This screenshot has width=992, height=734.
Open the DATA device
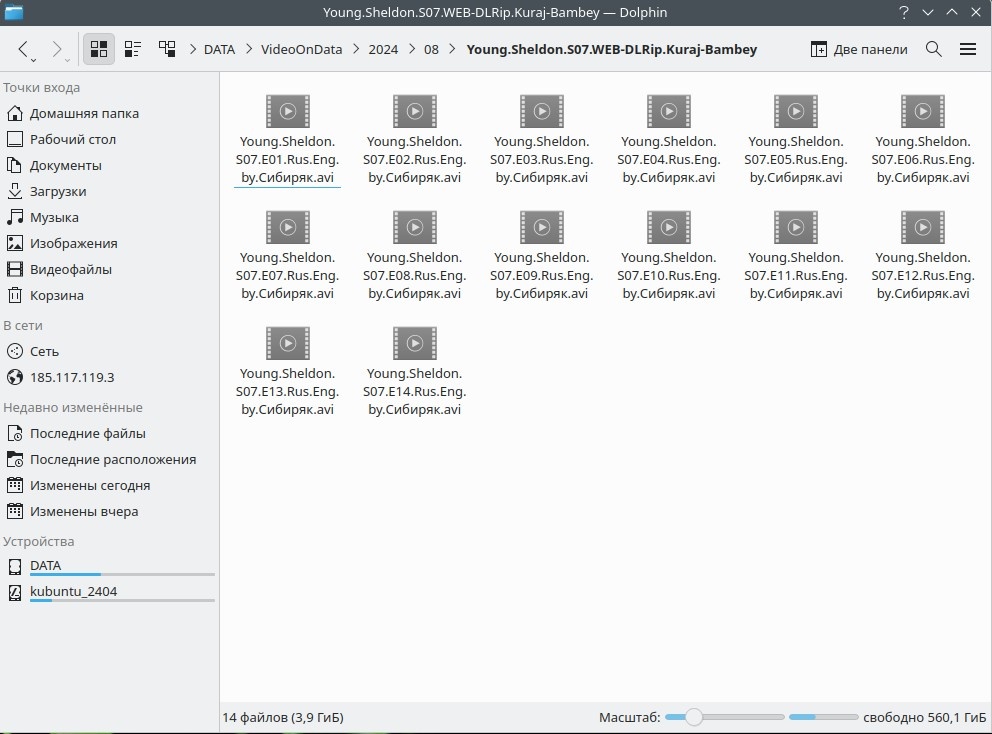pyautogui.click(x=109, y=566)
